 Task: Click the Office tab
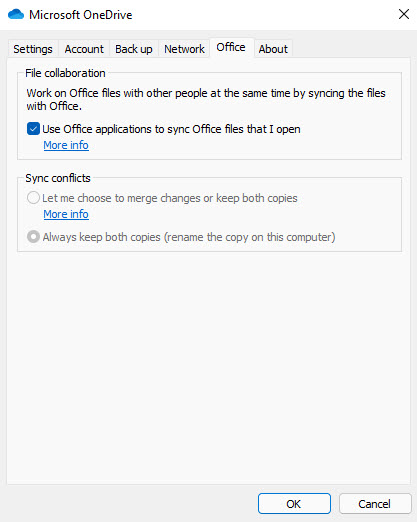[231, 47]
